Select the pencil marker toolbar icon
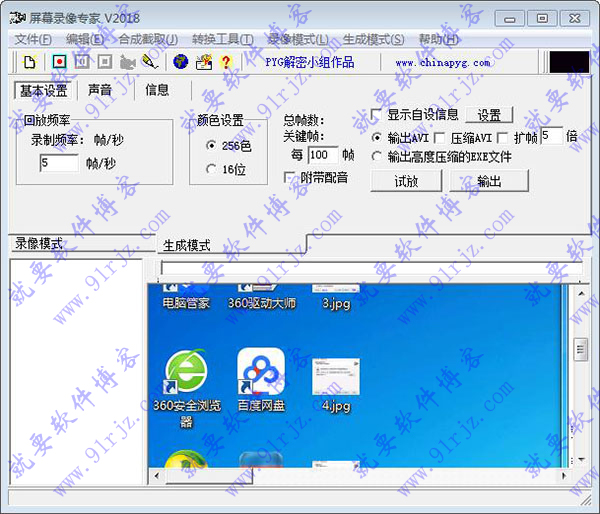This screenshot has height=514, width=600. 150,62
